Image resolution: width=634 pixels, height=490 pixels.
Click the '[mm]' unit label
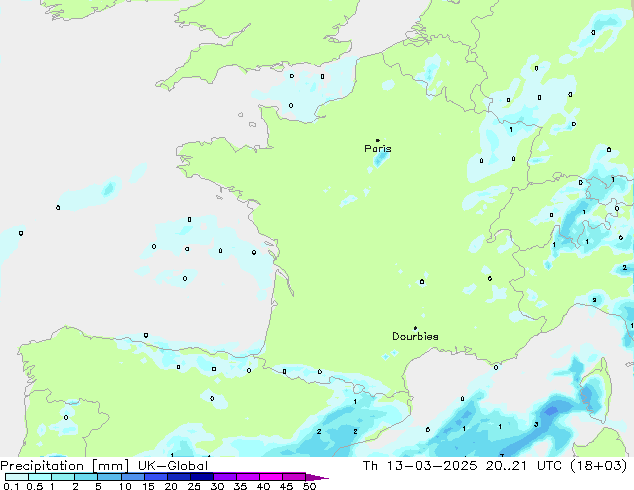coord(110,466)
